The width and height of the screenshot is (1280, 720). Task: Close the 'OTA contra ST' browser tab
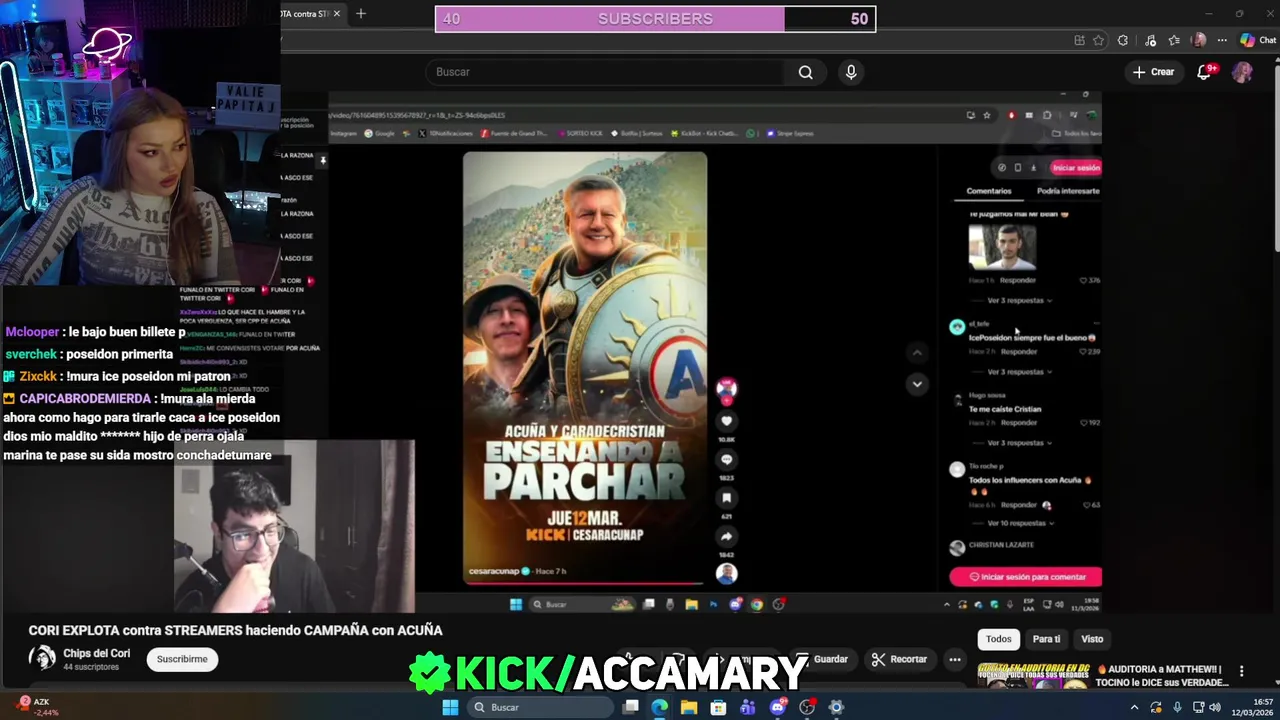tap(337, 14)
